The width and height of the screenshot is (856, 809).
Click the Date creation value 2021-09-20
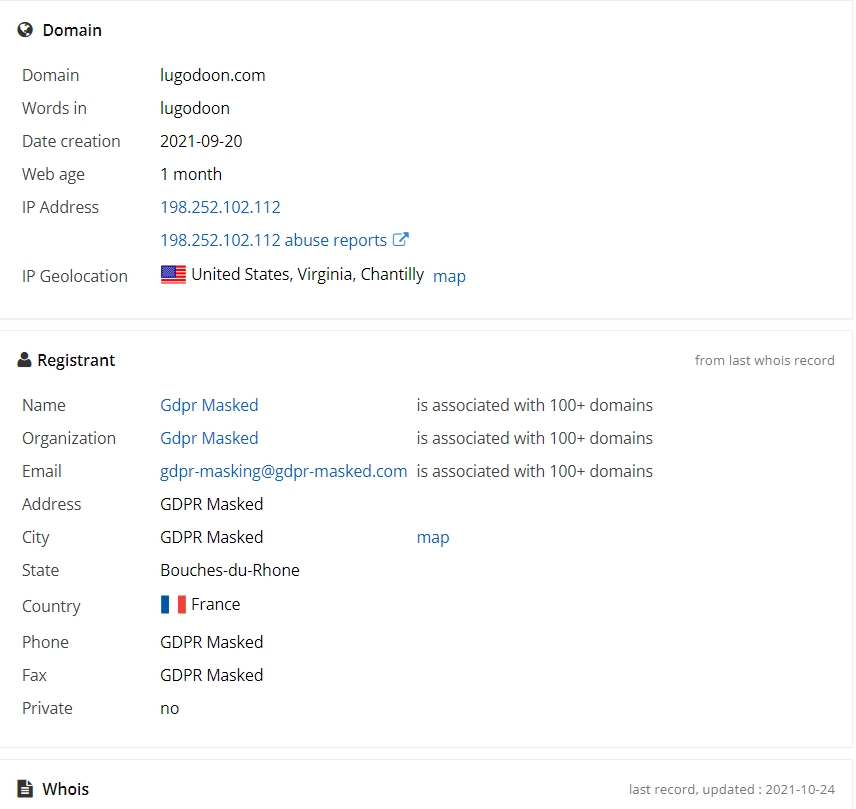pyautogui.click(x=201, y=141)
